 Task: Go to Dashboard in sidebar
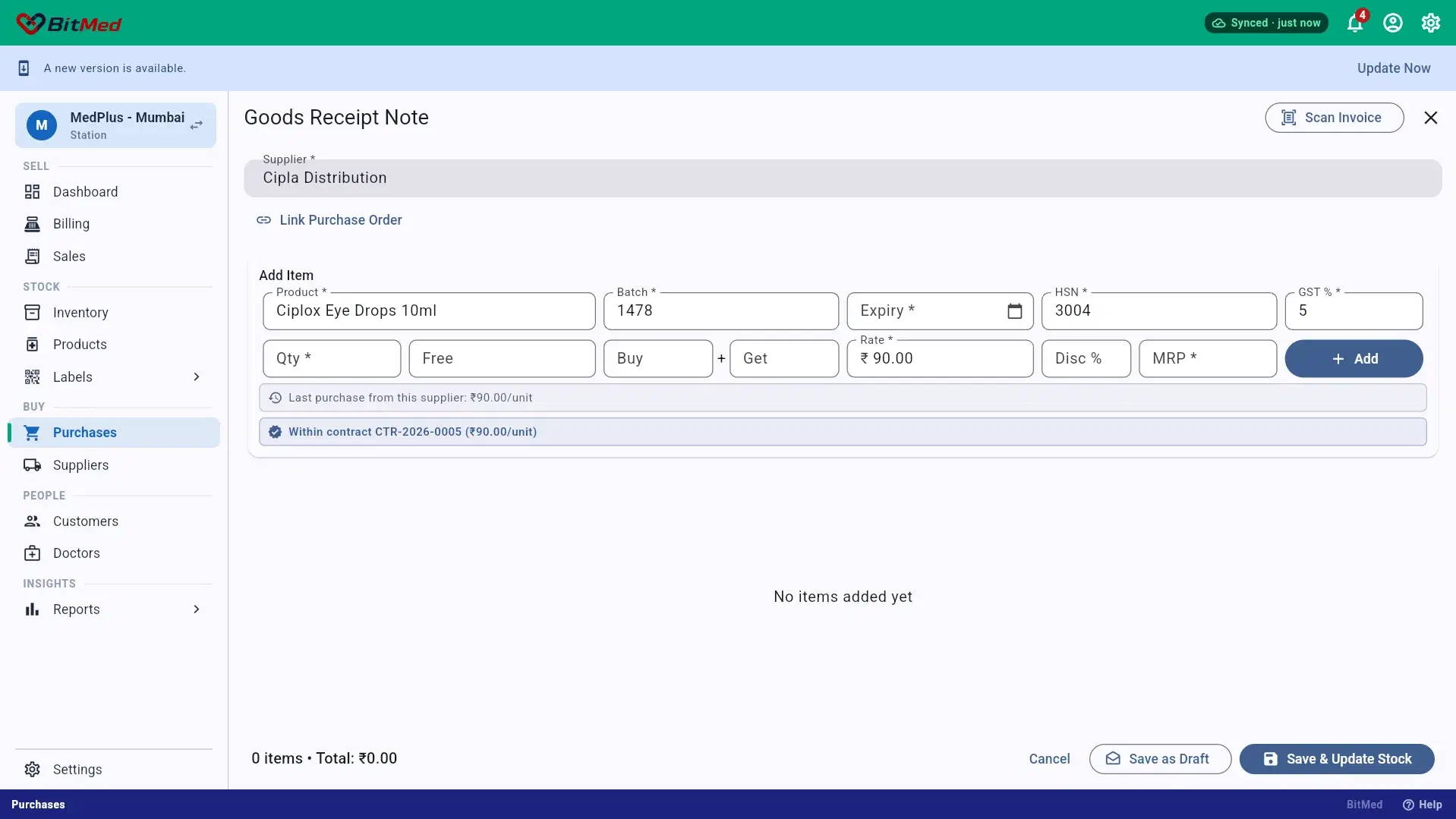click(x=114, y=192)
